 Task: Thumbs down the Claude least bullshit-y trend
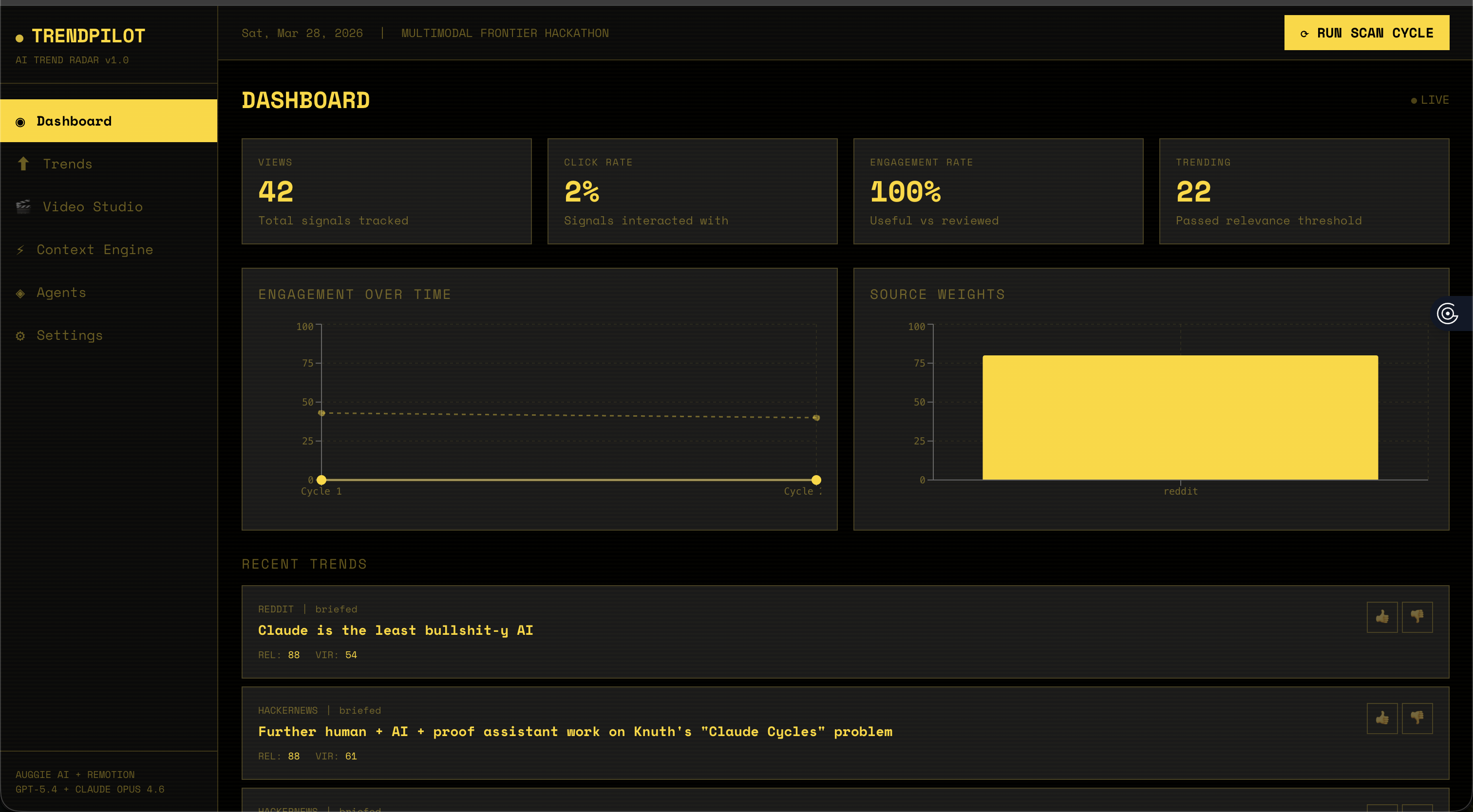[x=1416, y=617]
